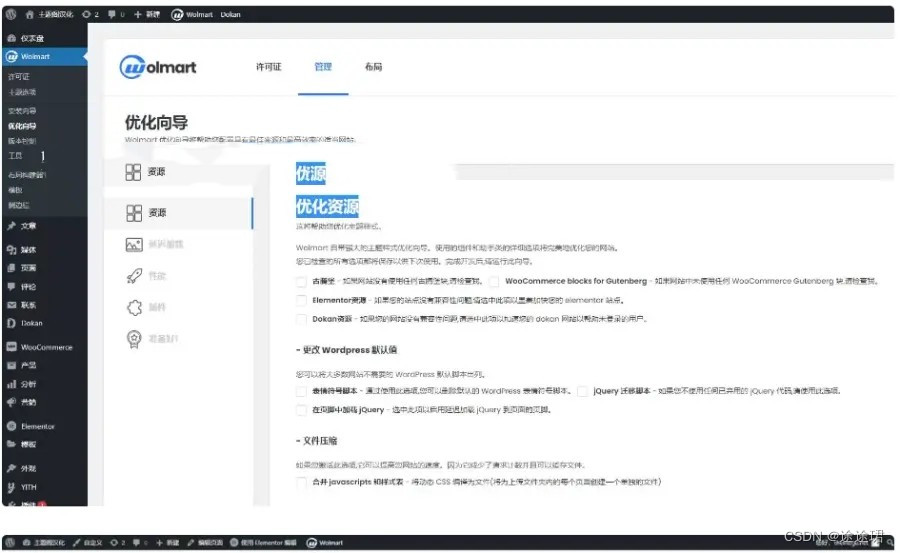Open the updates counter showing 2 in top bar
The image size is (900, 553).
[90, 14]
